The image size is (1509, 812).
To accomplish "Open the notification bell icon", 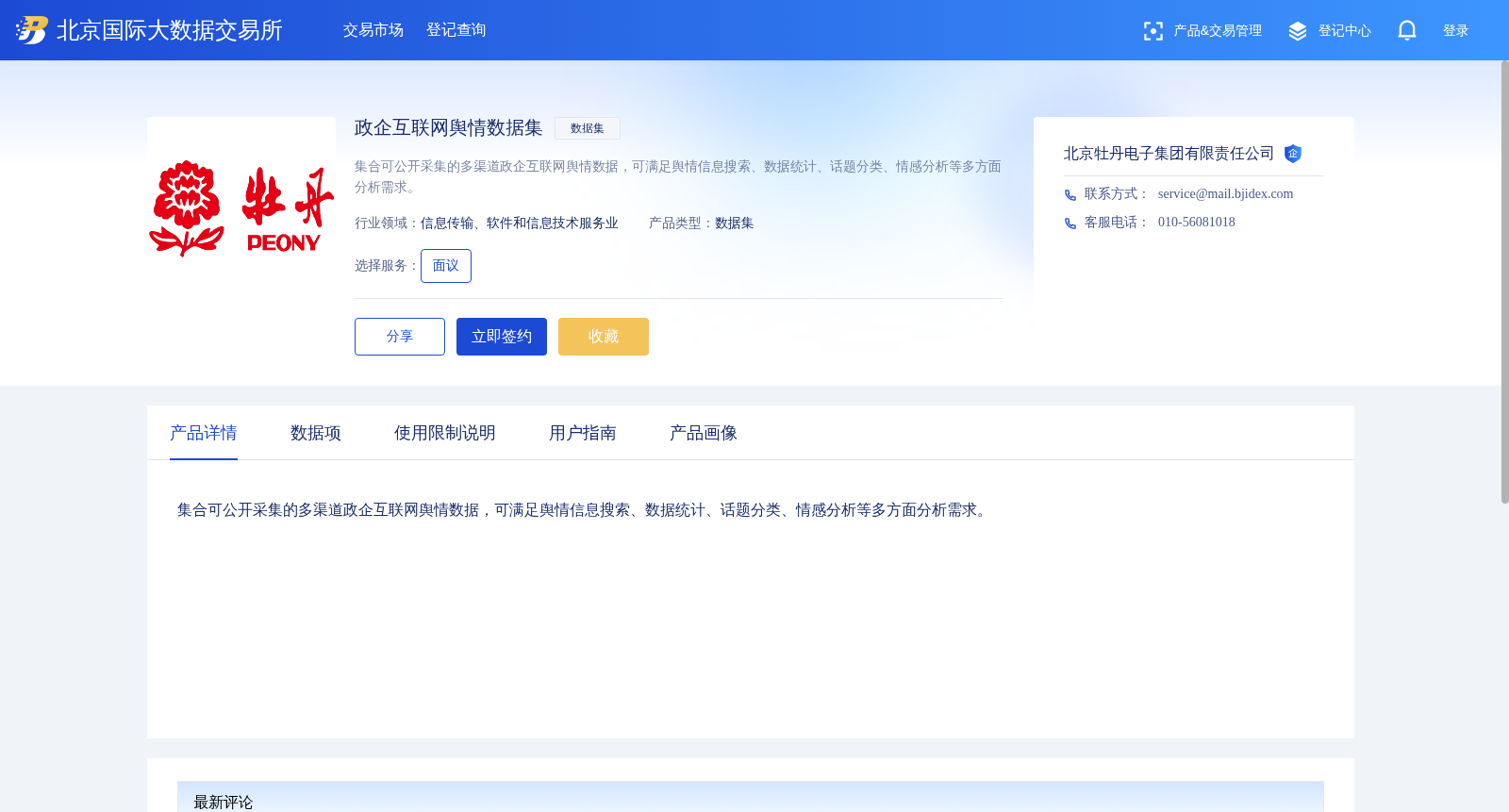I will click(x=1406, y=30).
